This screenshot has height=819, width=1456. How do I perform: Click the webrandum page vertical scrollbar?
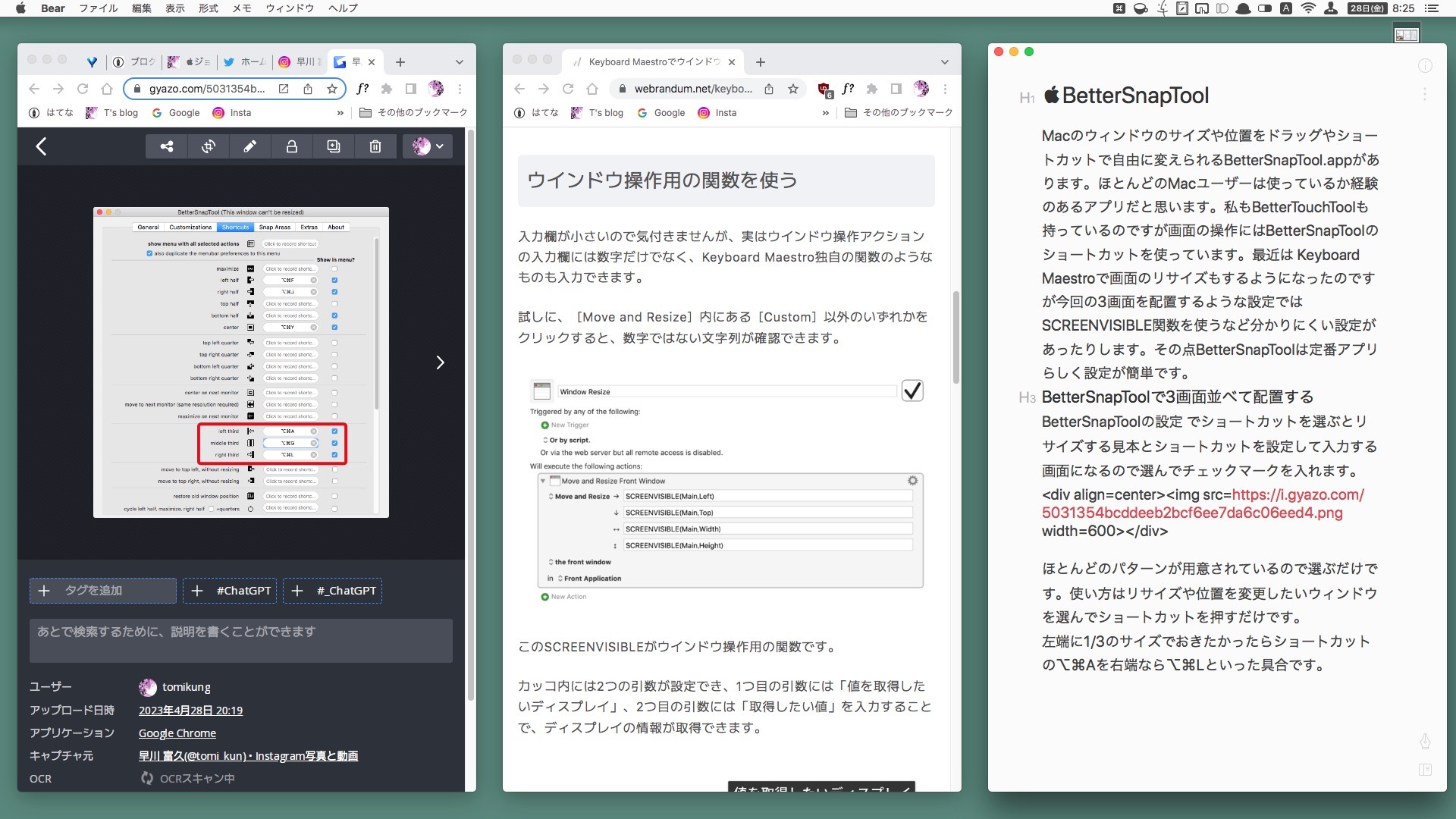click(955, 337)
